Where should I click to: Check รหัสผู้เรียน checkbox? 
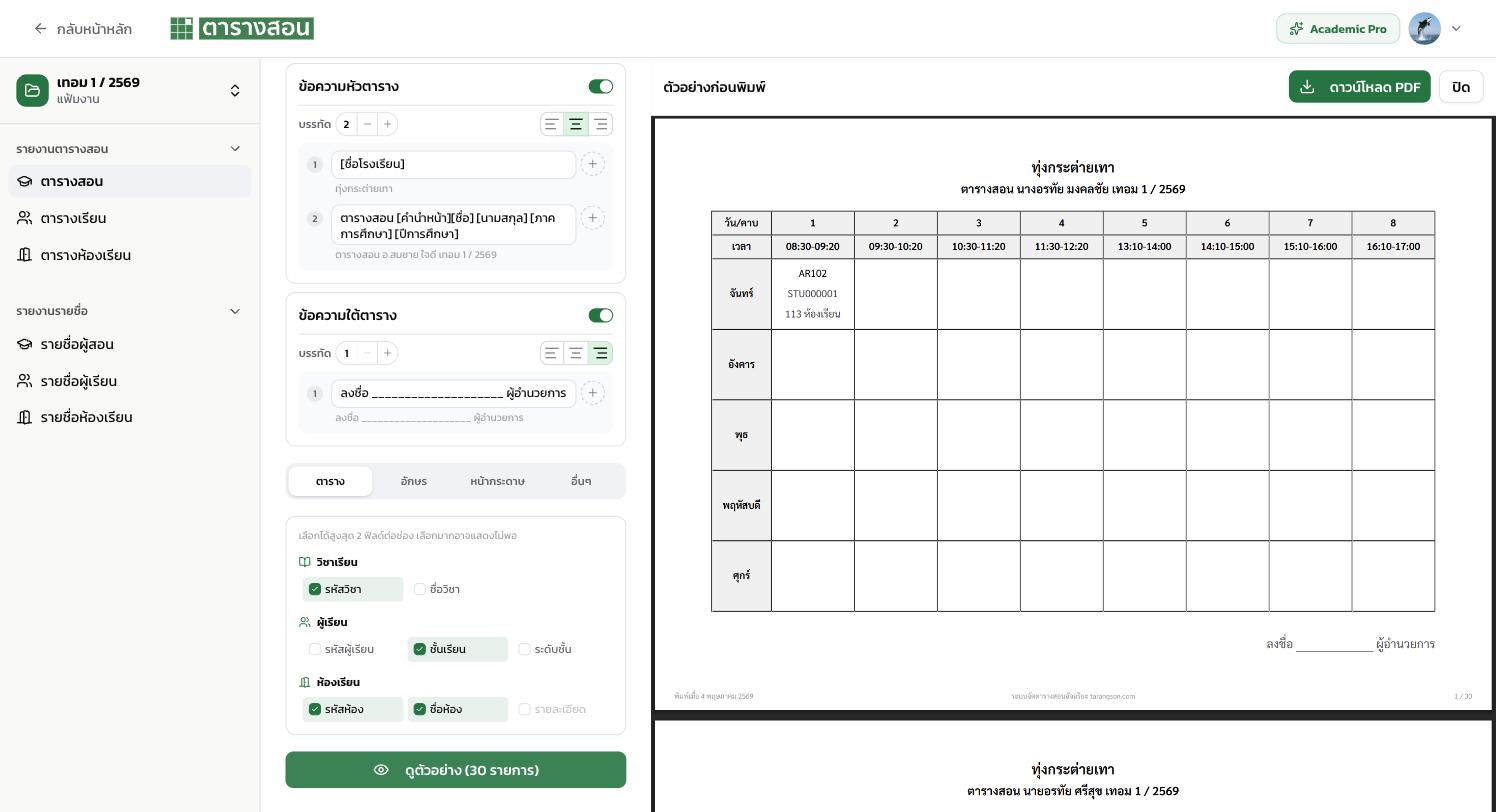(x=315, y=649)
